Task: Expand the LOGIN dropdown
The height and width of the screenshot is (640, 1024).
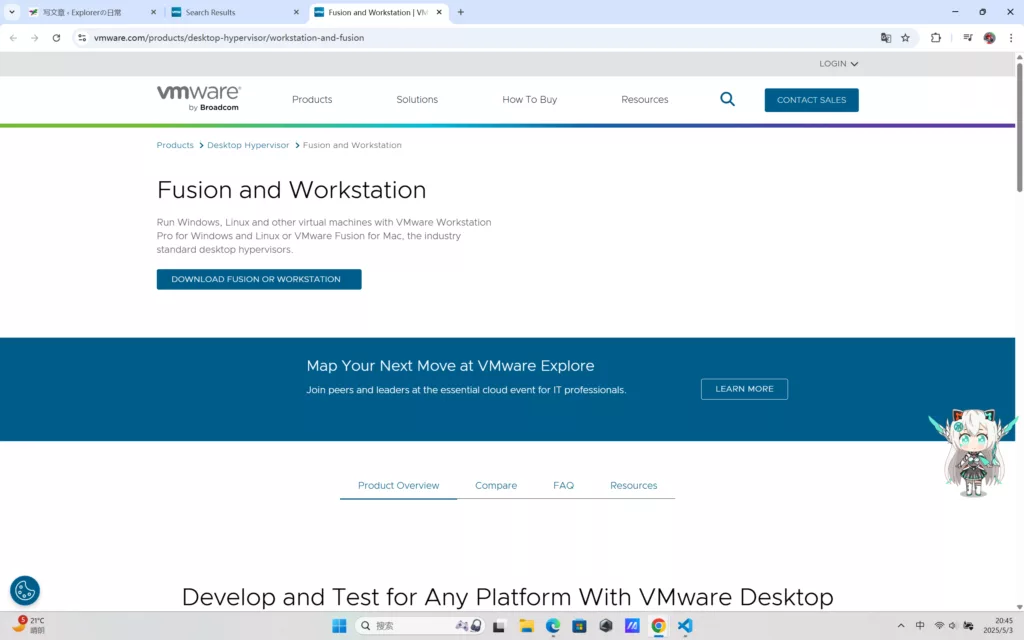Action: coord(838,64)
